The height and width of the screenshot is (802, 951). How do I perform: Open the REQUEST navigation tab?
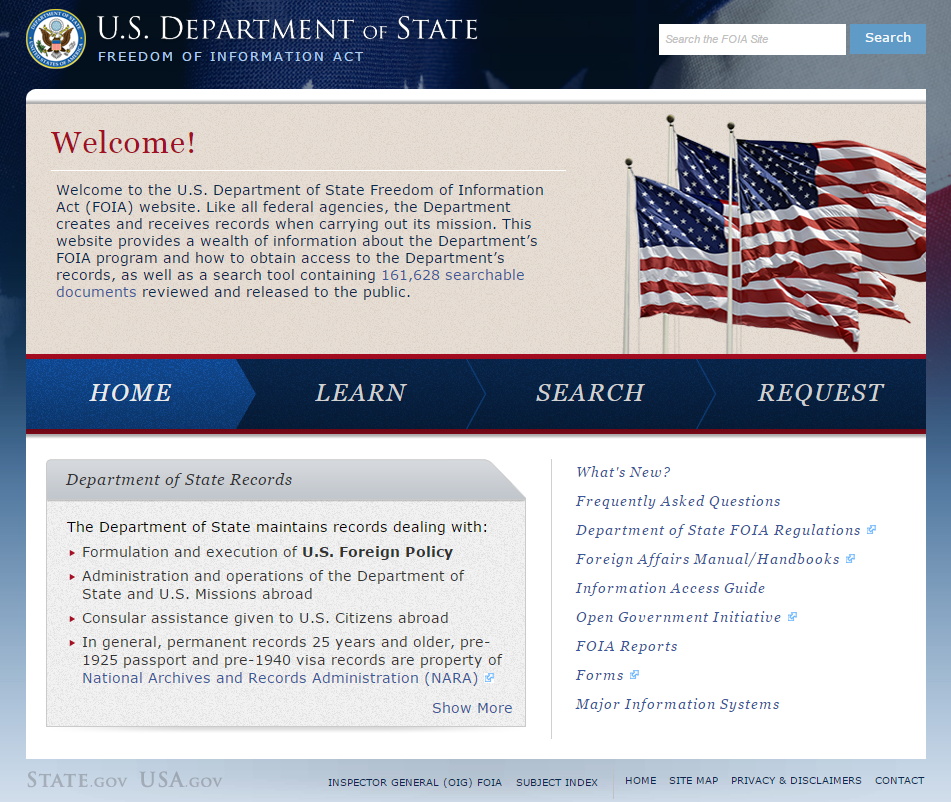point(820,393)
